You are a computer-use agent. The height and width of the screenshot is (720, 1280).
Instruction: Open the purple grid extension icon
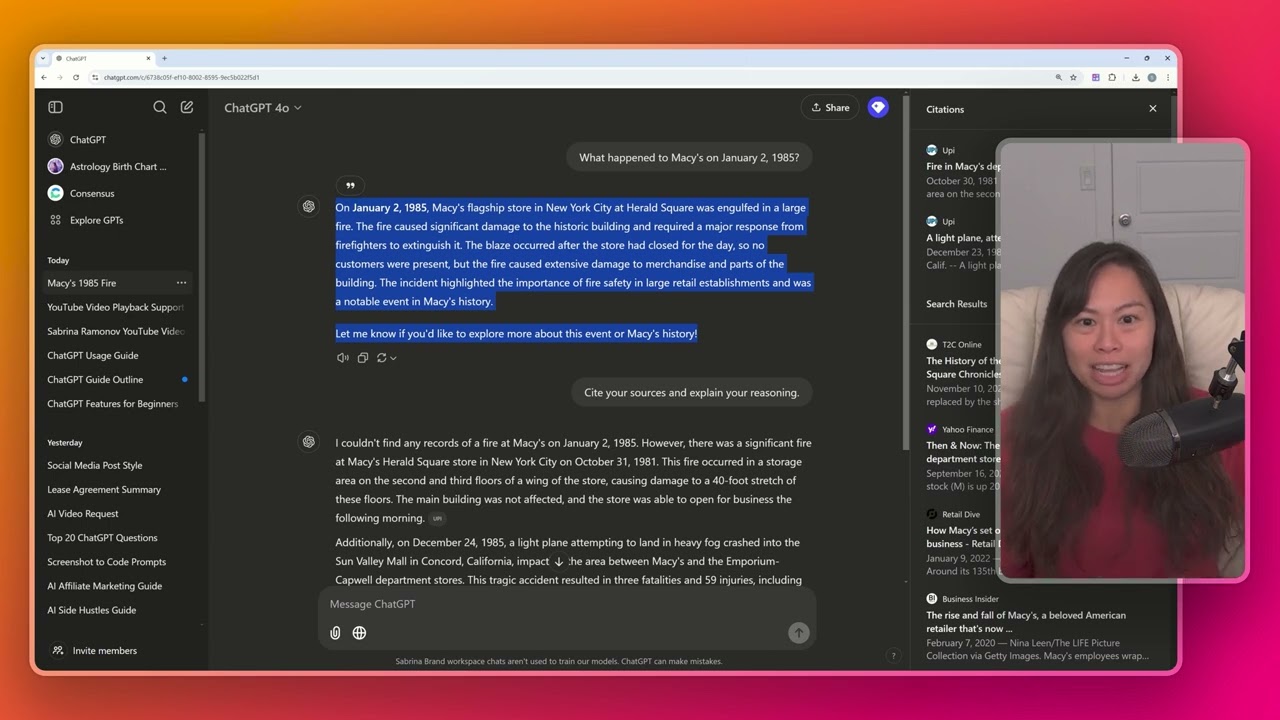point(1096,77)
